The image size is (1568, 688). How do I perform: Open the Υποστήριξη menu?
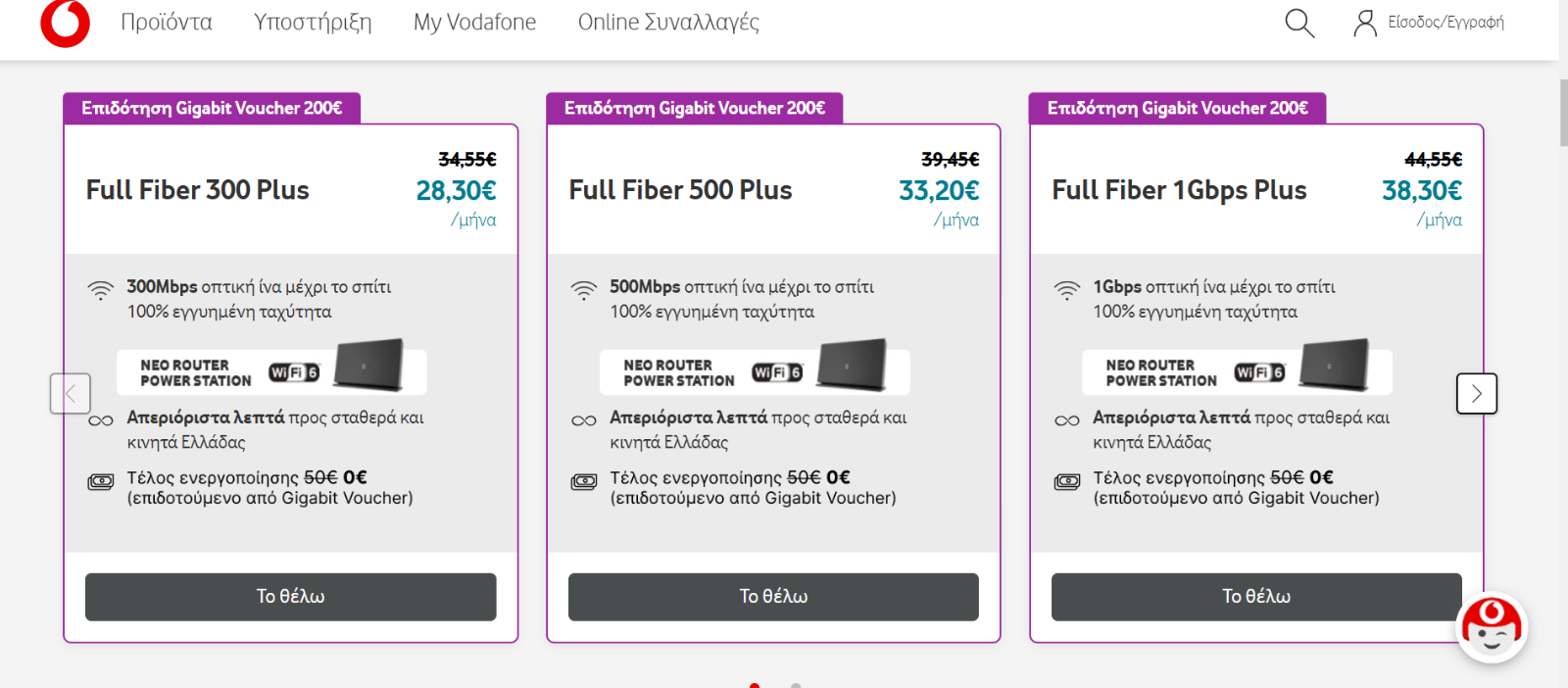(313, 23)
